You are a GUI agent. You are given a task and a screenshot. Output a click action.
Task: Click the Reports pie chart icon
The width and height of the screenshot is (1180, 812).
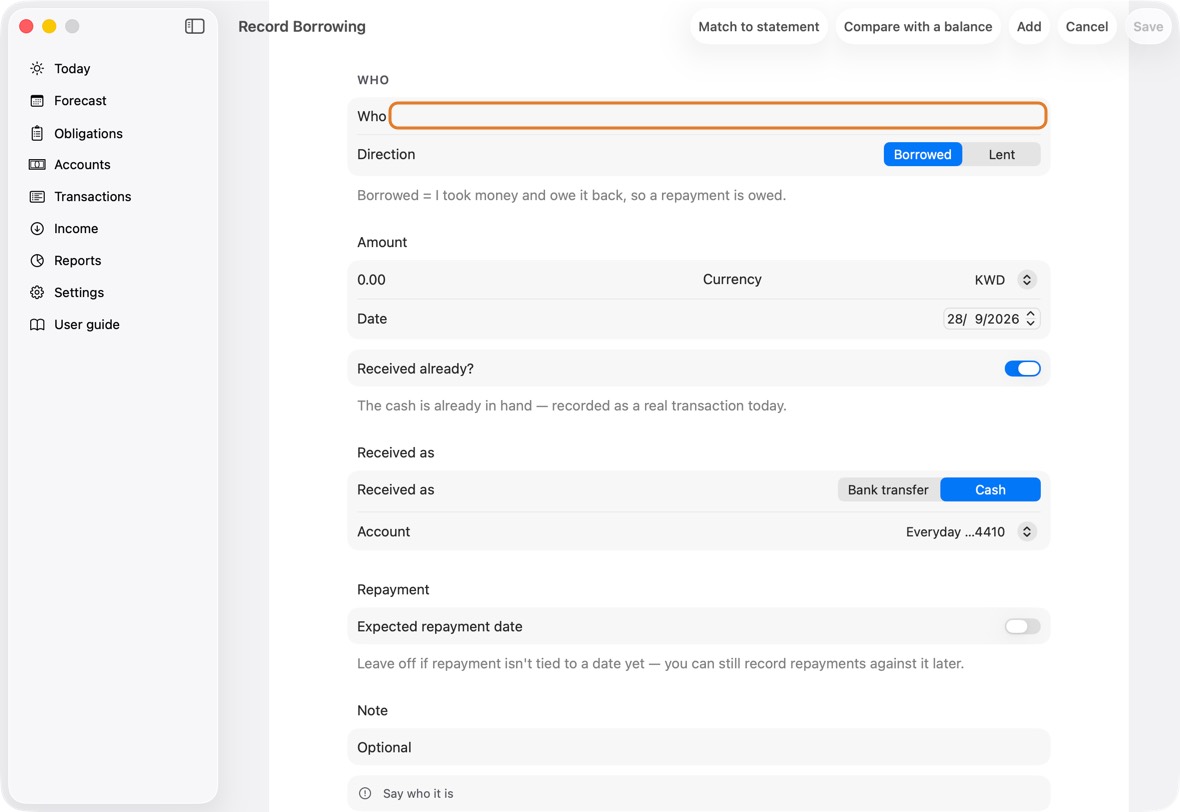(x=37, y=260)
